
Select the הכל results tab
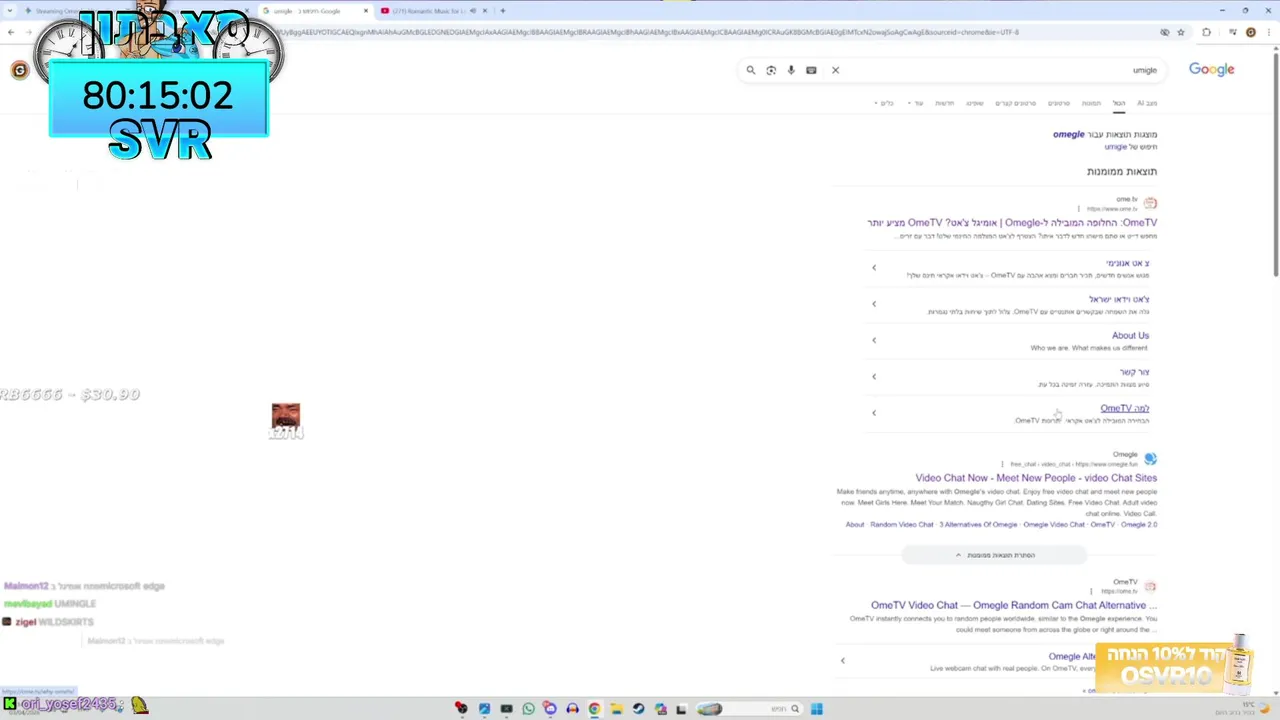[1119, 103]
